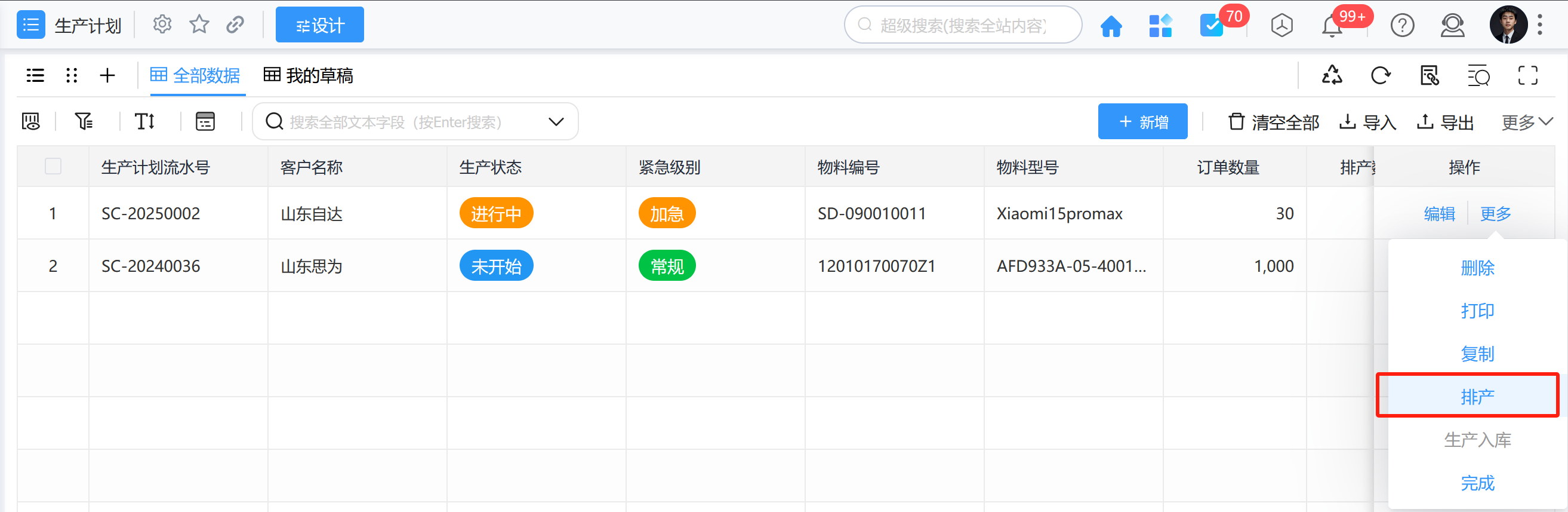The image size is (1568, 512).
Task: Click the 编辑 link in row 1
Action: click(x=1439, y=214)
